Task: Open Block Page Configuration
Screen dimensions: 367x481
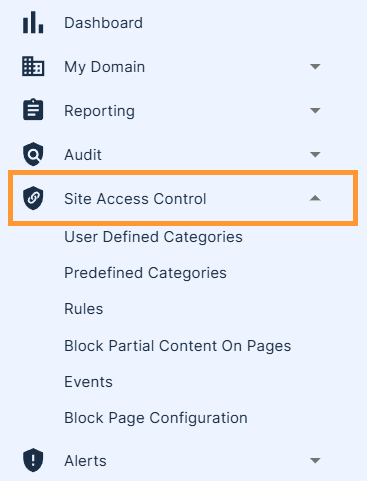Action: point(156,418)
